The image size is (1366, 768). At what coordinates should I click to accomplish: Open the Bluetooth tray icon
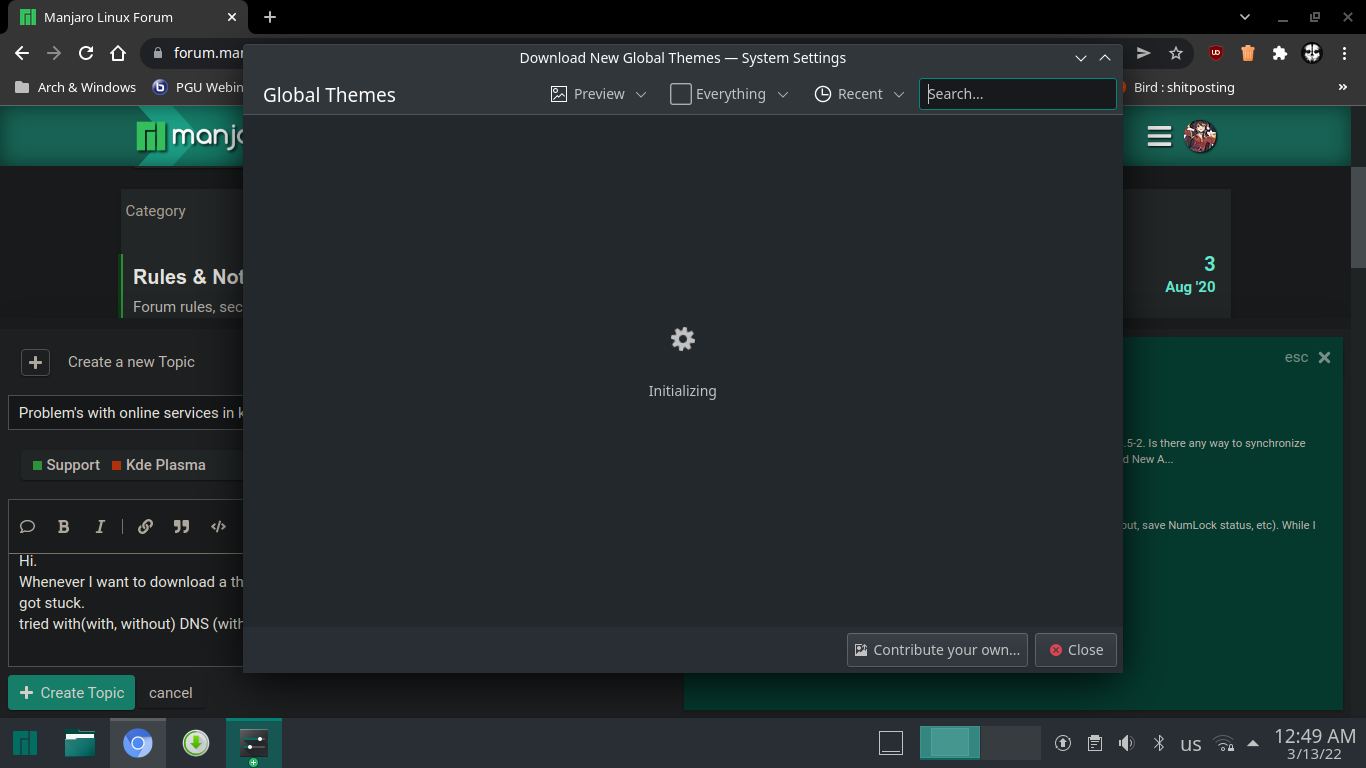click(x=1159, y=743)
